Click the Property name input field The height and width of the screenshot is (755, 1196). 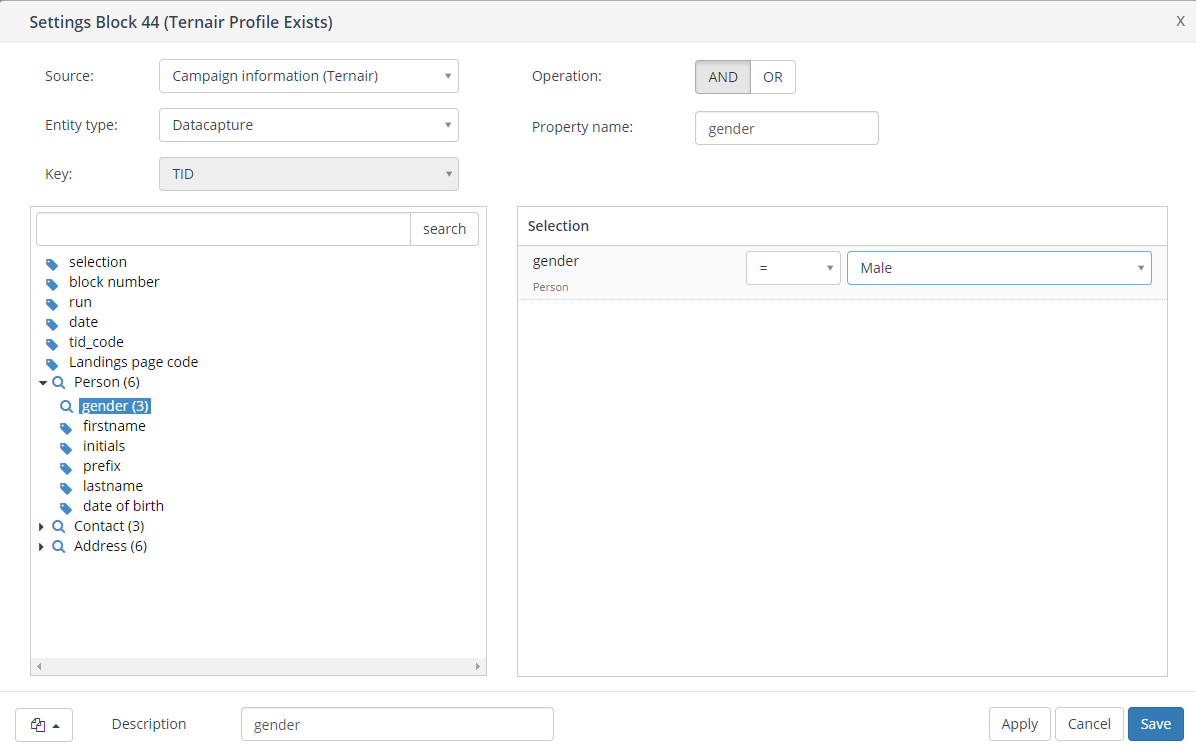[786, 128]
